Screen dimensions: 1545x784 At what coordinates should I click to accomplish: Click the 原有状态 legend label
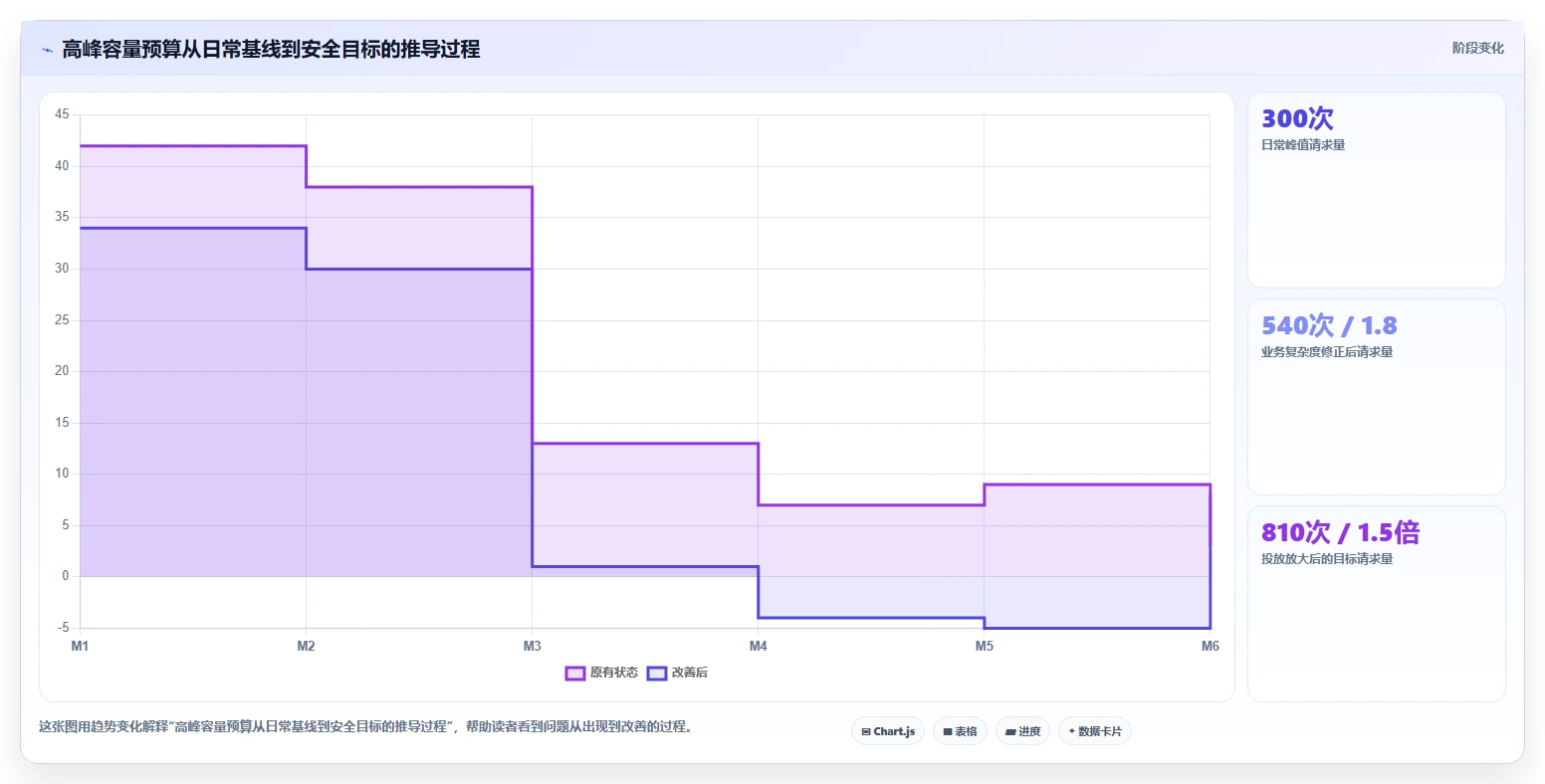pos(614,674)
